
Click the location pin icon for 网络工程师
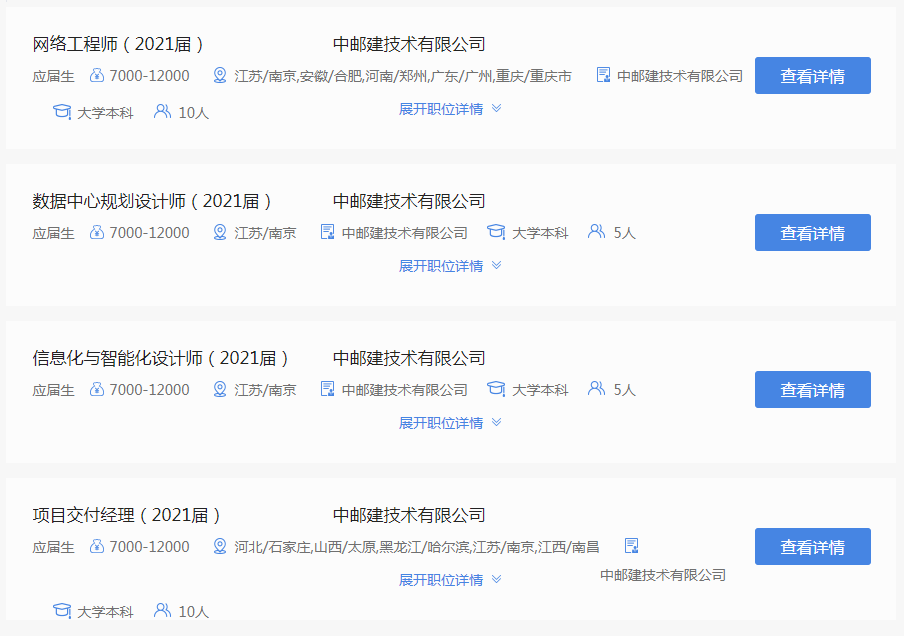[x=220, y=76]
